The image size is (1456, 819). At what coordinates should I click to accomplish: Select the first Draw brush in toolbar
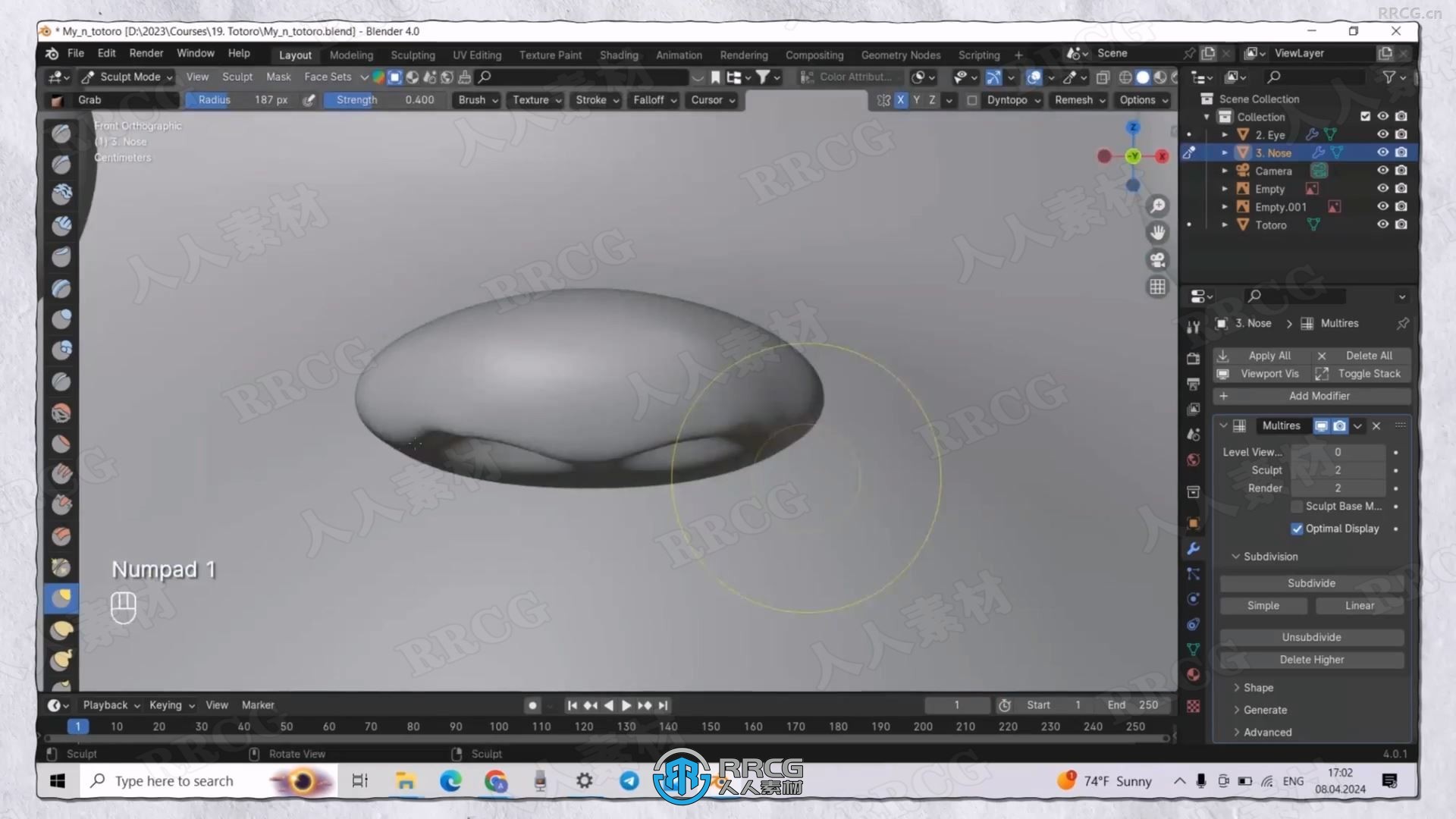click(x=61, y=133)
